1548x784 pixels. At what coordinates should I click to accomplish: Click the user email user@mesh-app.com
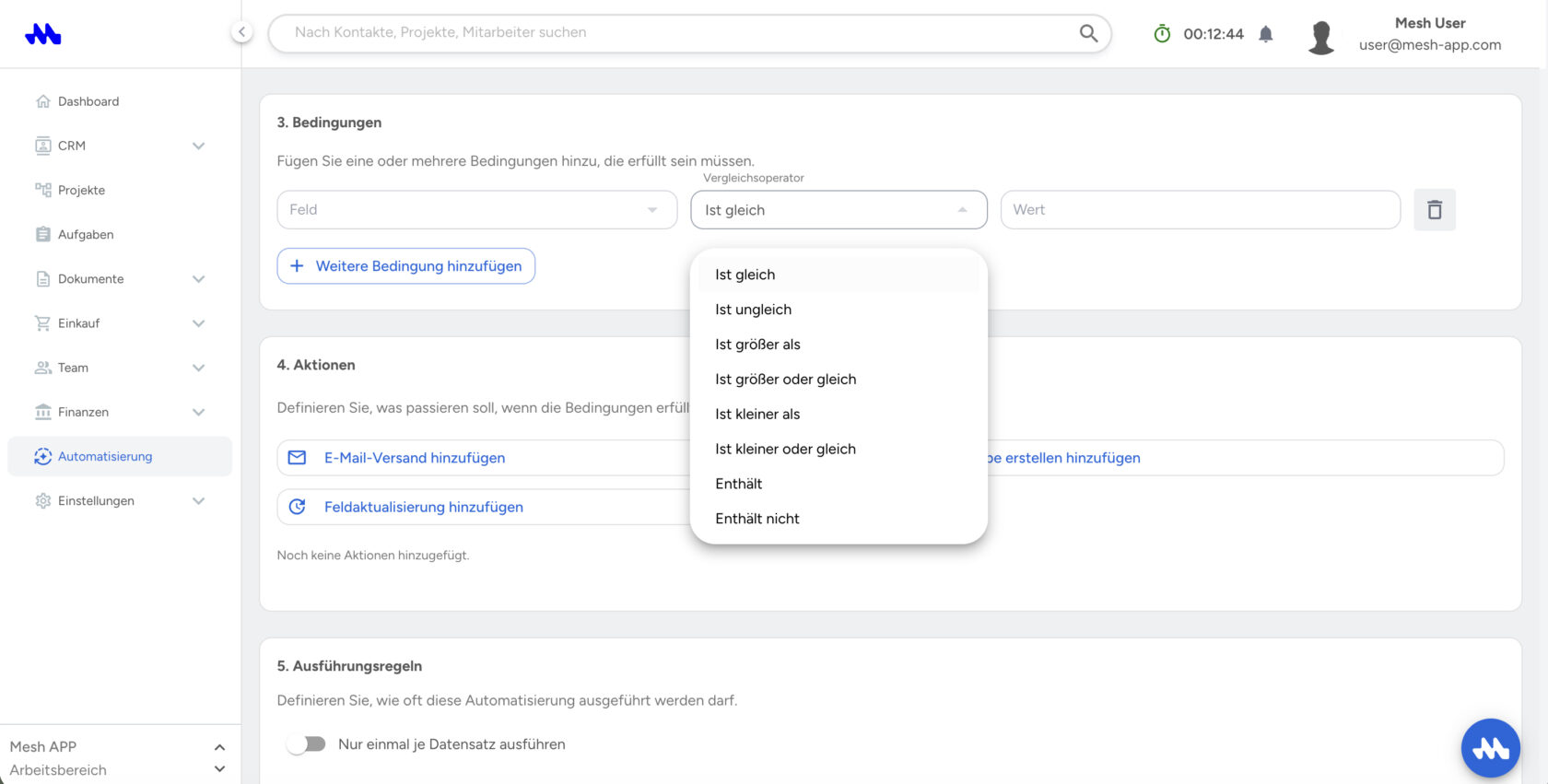1430,45
